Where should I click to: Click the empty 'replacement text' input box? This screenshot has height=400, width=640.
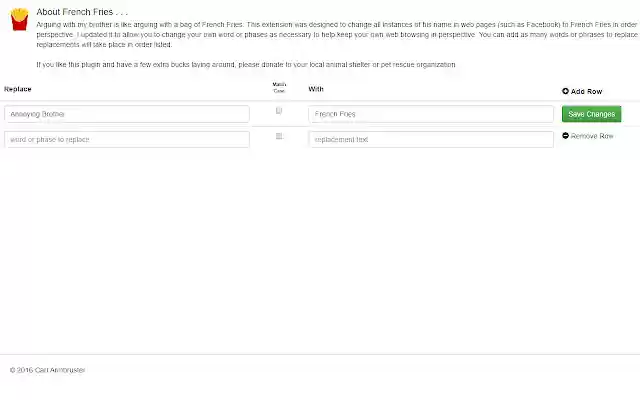(430, 140)
